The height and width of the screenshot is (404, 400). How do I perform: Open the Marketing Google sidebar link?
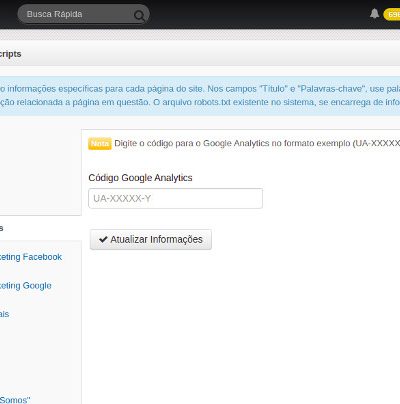(x=26, y=286)
